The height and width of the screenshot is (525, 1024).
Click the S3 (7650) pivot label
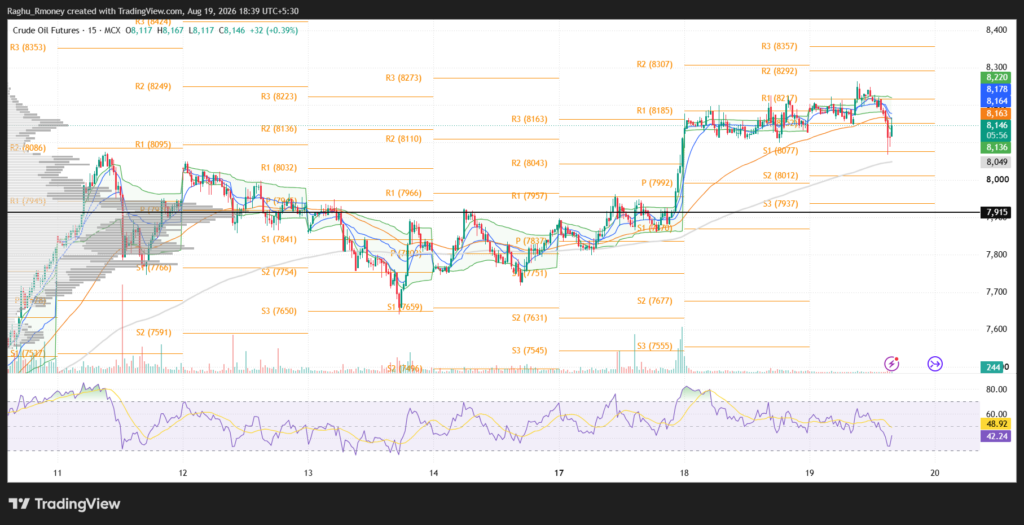click(x=279, y=311)
